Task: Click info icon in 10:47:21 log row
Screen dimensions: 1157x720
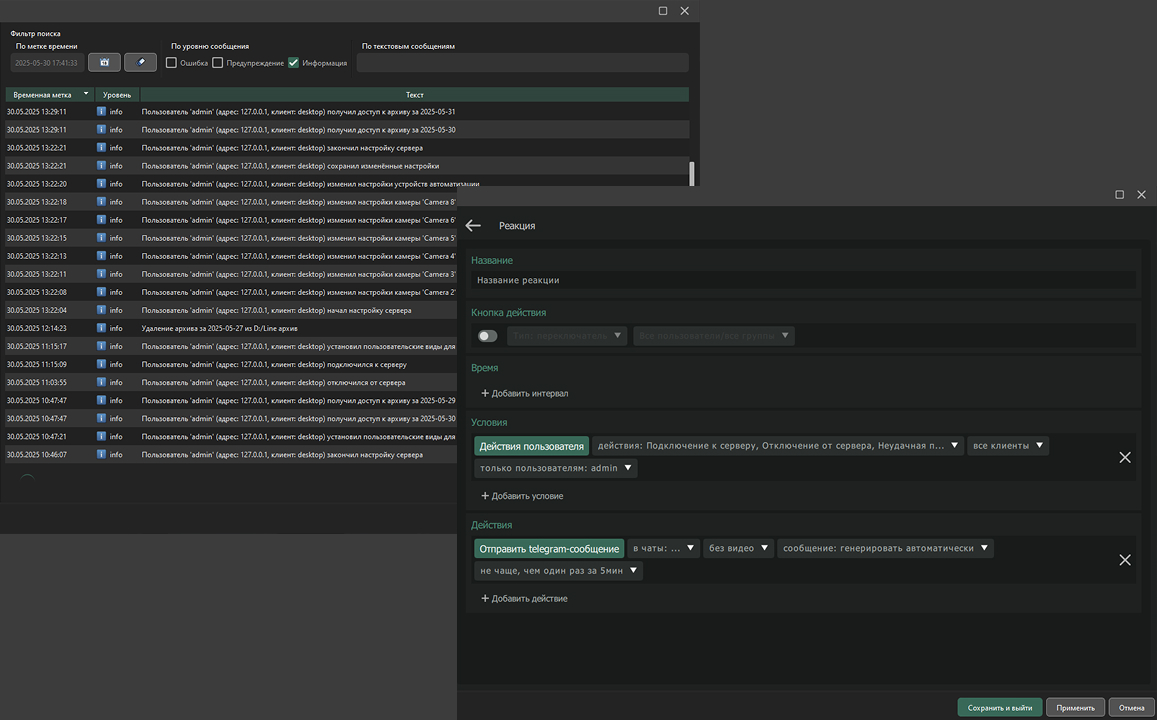Action: 102,437
